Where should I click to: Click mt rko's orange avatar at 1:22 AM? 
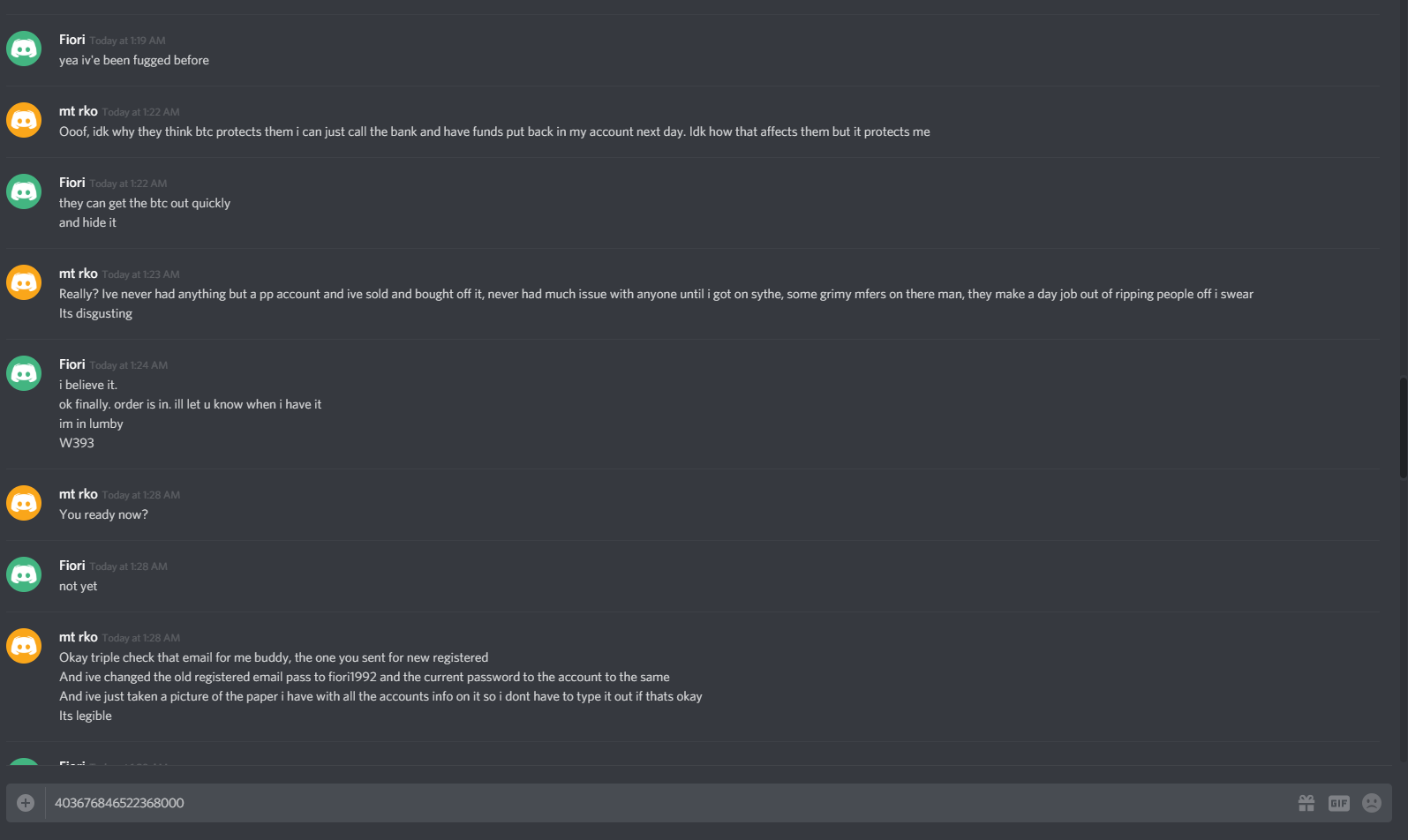point(24,120)
